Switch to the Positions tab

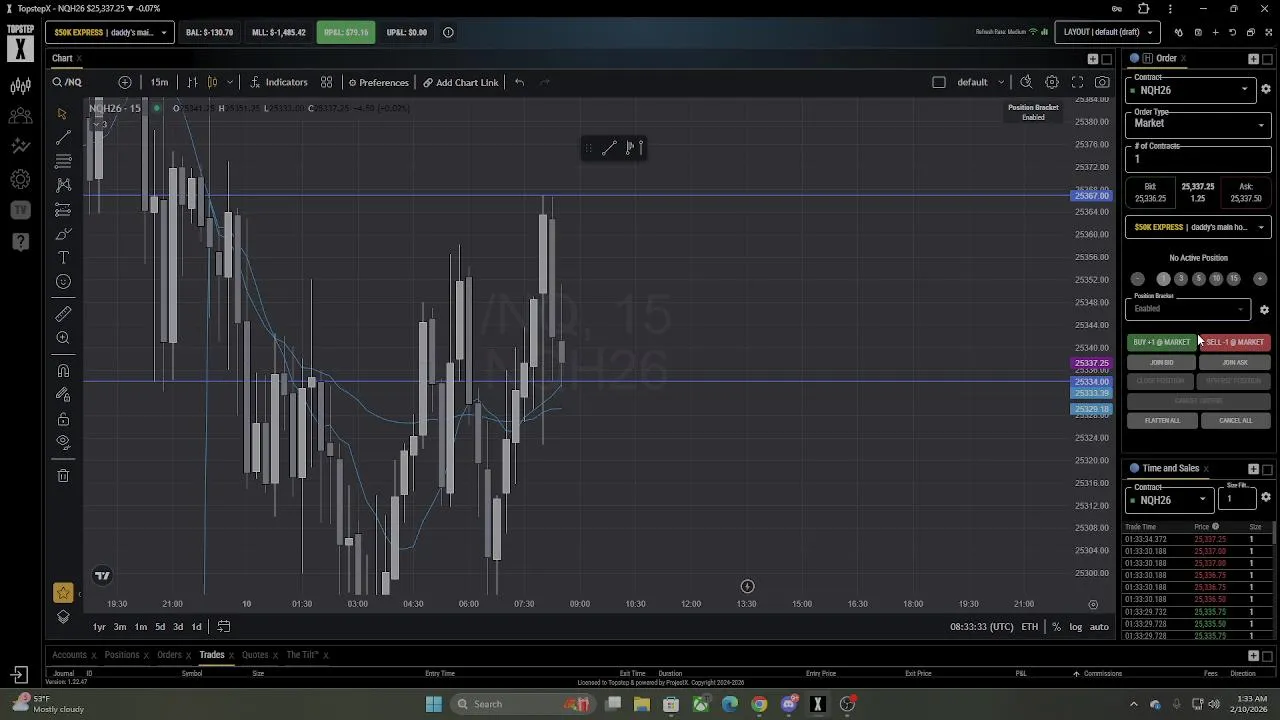tap(122, 655)
